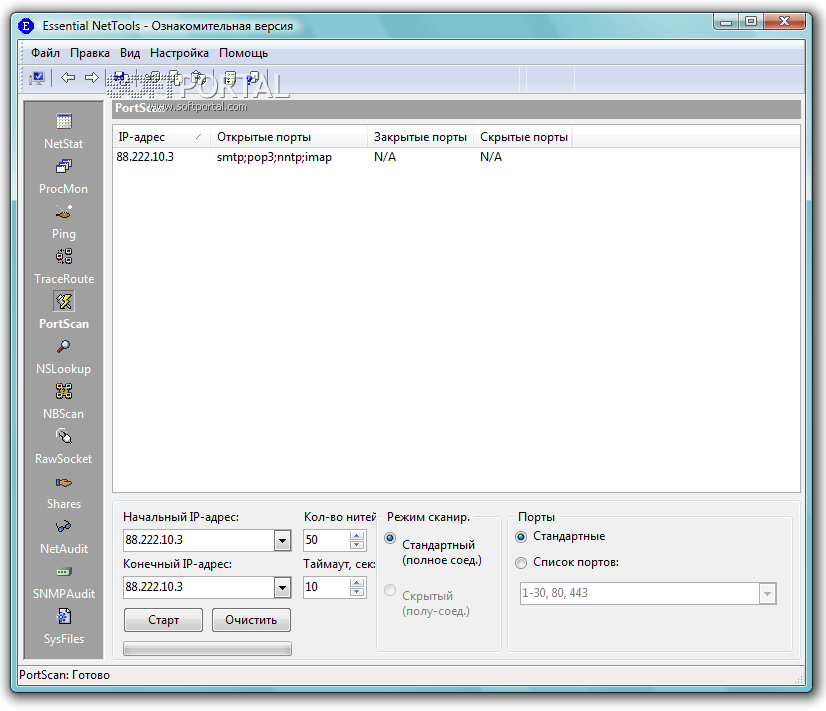Open the NetAudit tool
This screenshot has width=826, height=711.
click(64, 537)
